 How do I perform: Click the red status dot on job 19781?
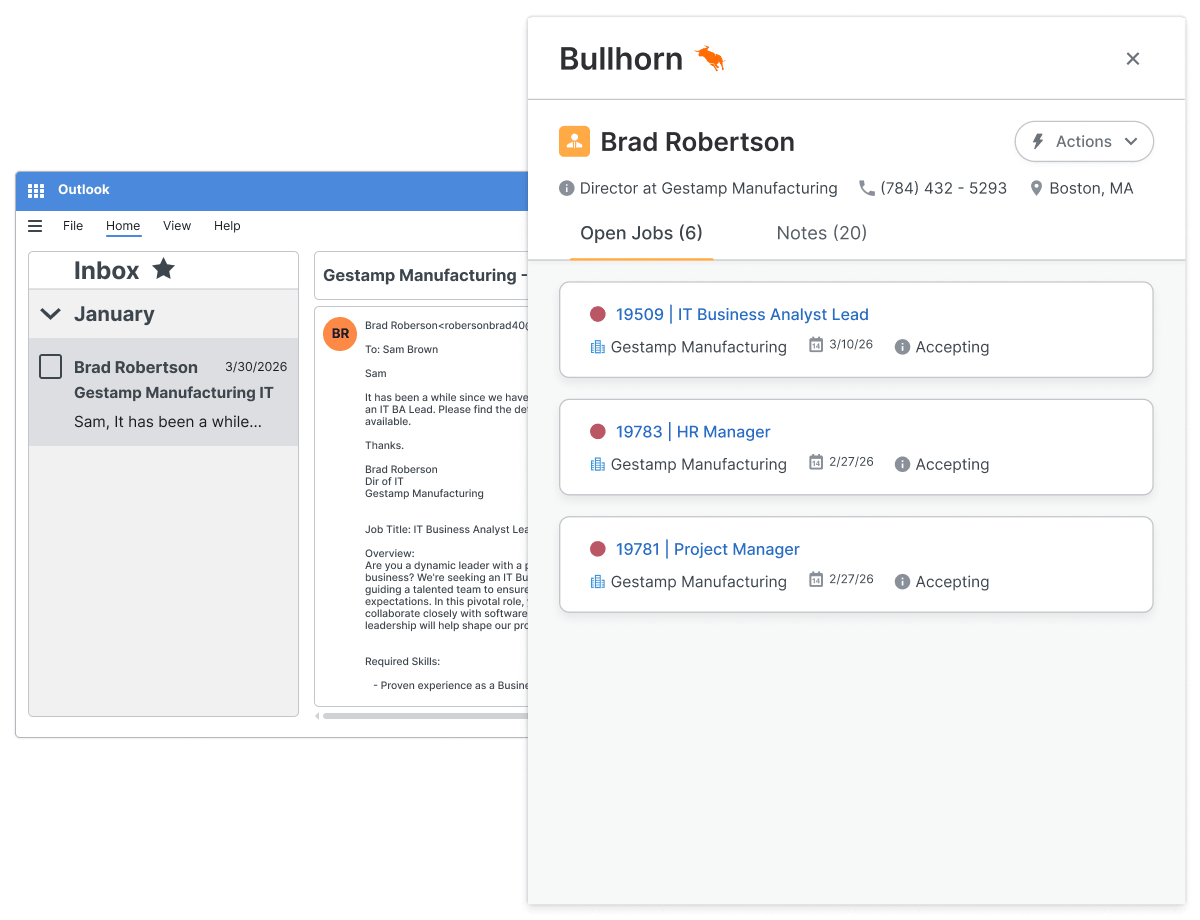pos(598,549)
